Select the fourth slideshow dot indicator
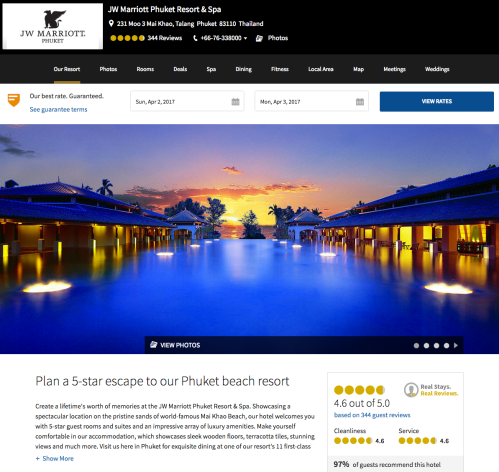 pos(446,346)
